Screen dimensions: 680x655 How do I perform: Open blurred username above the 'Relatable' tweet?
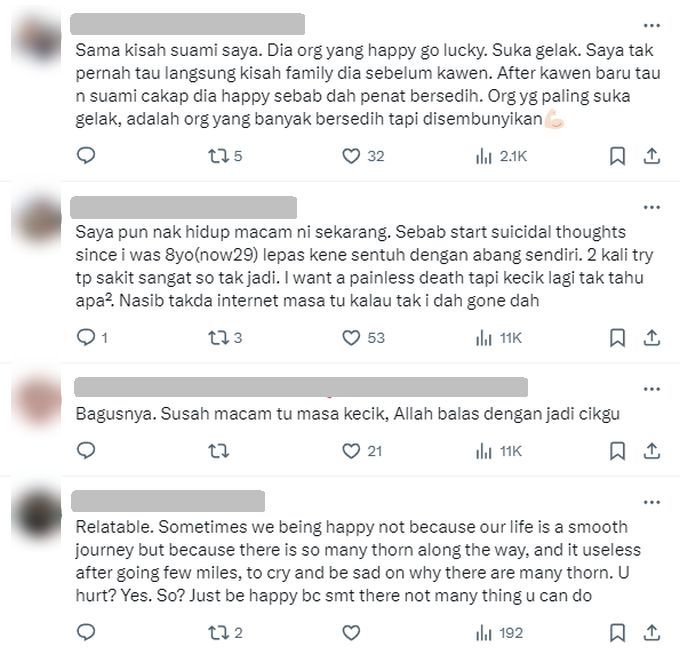coord(168,501)
